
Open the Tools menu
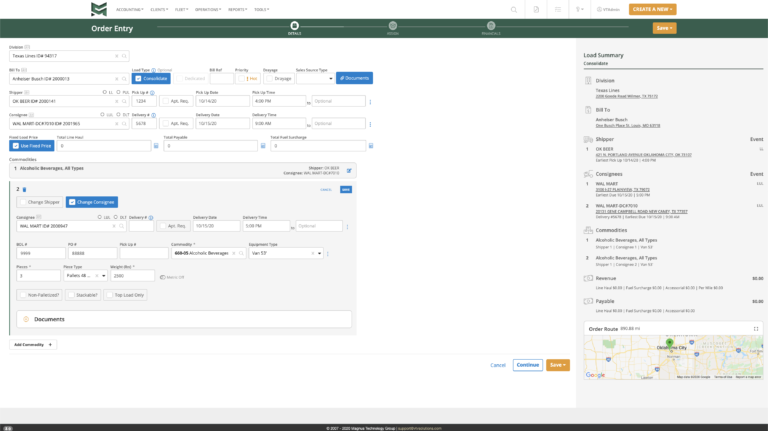[262, 9]
